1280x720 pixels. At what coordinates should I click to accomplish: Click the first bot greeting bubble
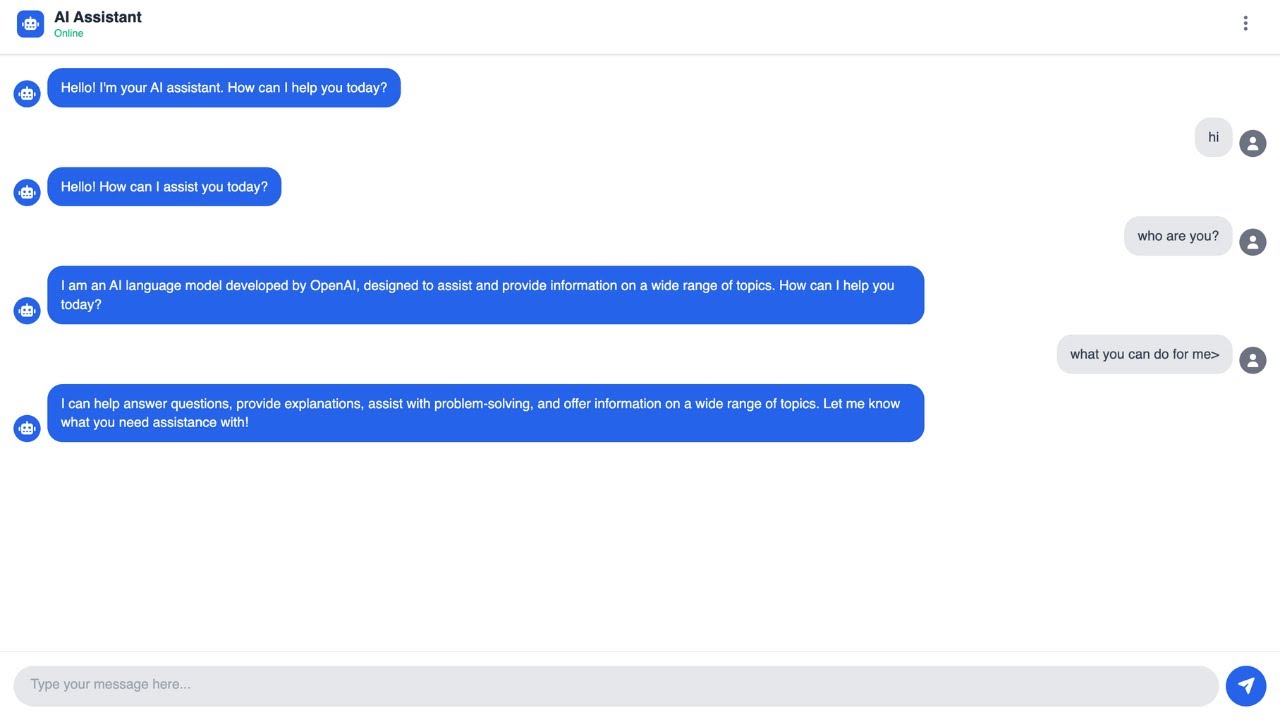pyautogui.click(x=224, y=88)
